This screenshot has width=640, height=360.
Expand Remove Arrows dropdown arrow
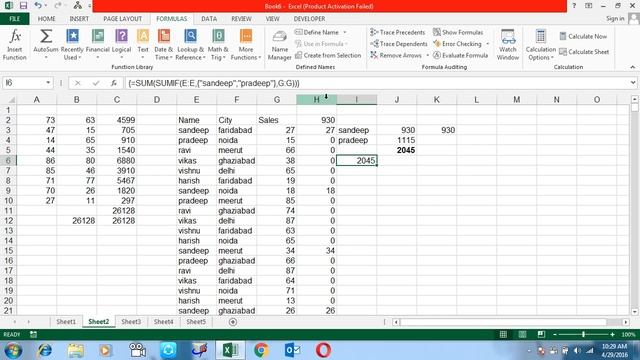[427, 55]
